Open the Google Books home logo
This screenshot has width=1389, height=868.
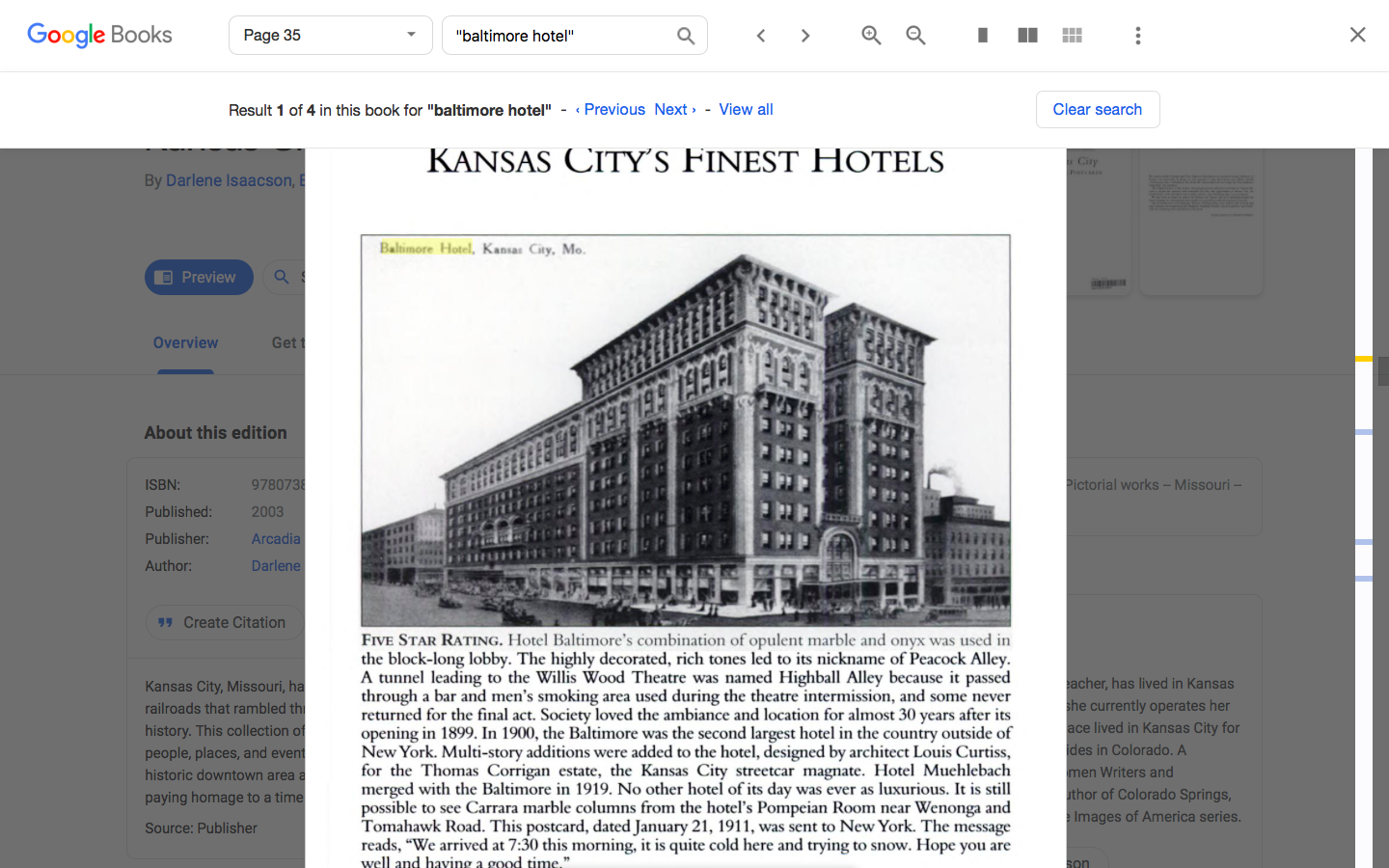(99, 35)
